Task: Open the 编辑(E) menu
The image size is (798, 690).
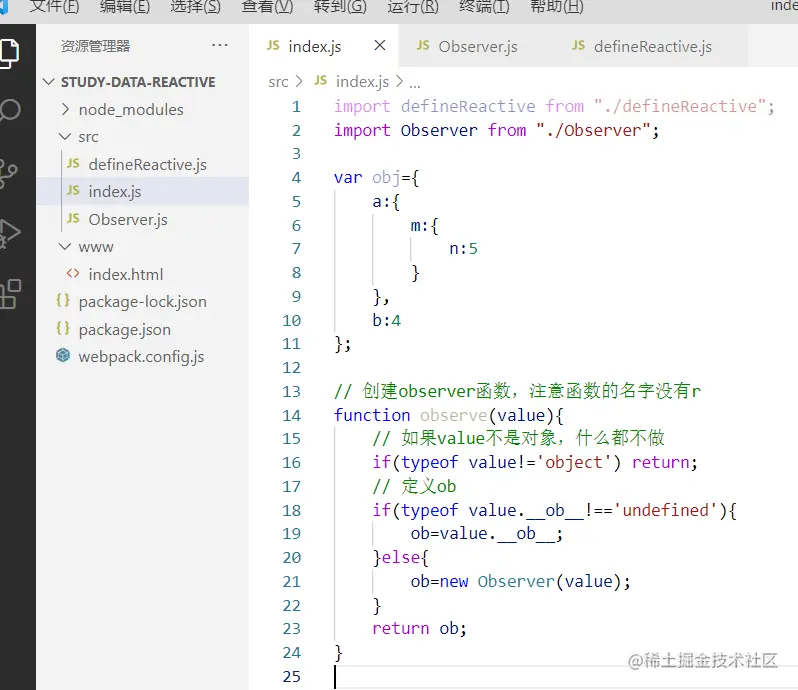Action: 125,7
